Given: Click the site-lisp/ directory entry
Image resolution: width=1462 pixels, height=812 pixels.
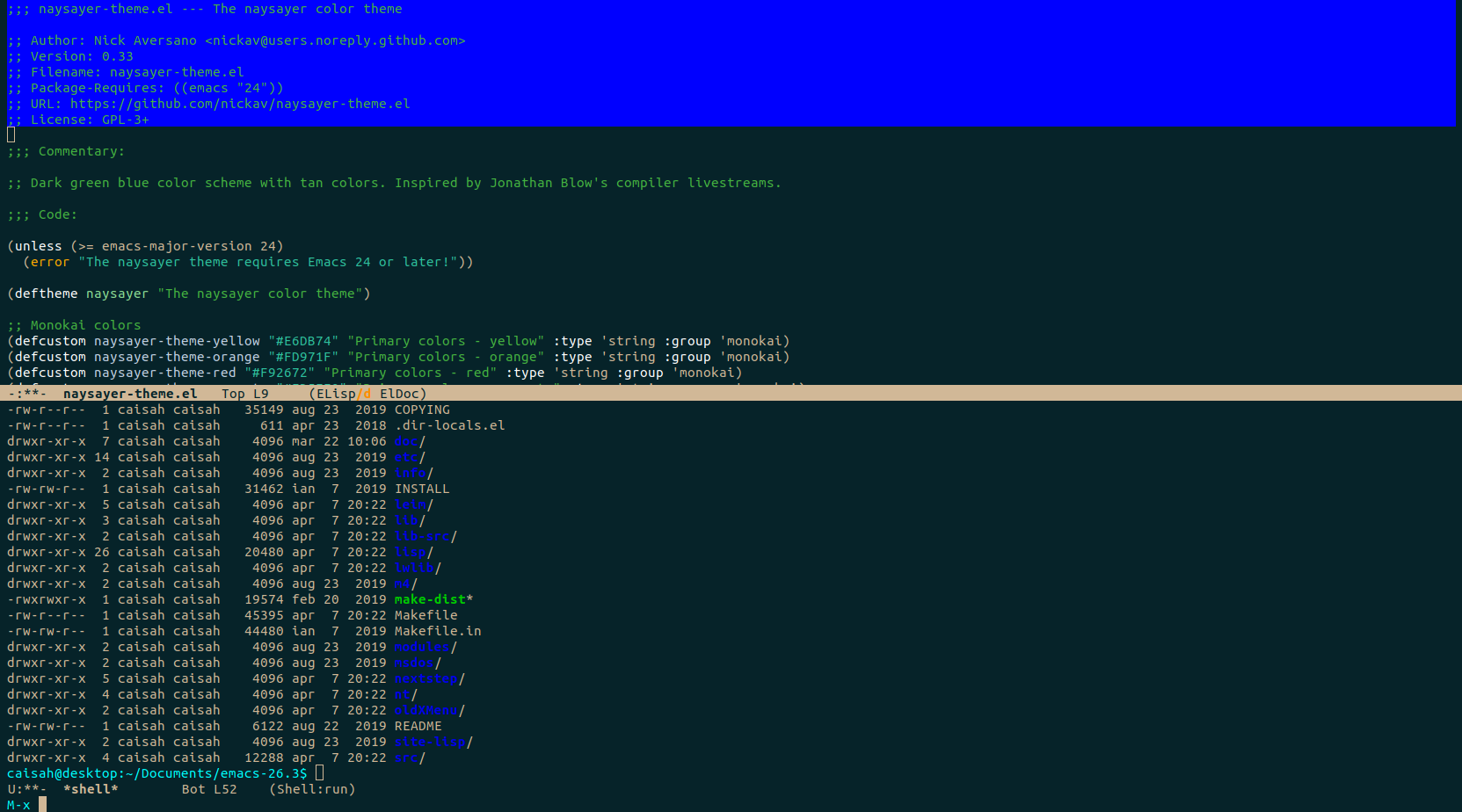Looking at the screenshot, I should pyautogui.click(x=433, y=742).
